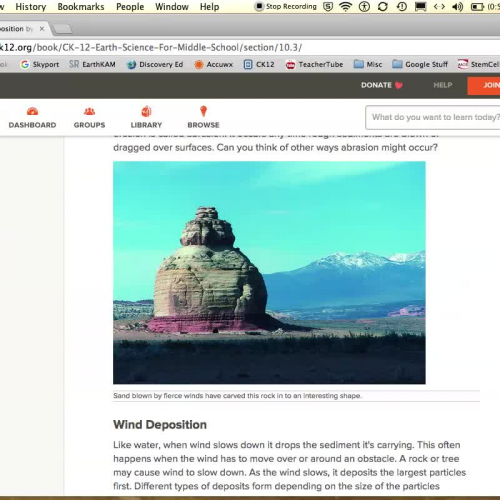Open the History menu
The width and height of the screenshot is (500, 500).
tap(31, 7)
